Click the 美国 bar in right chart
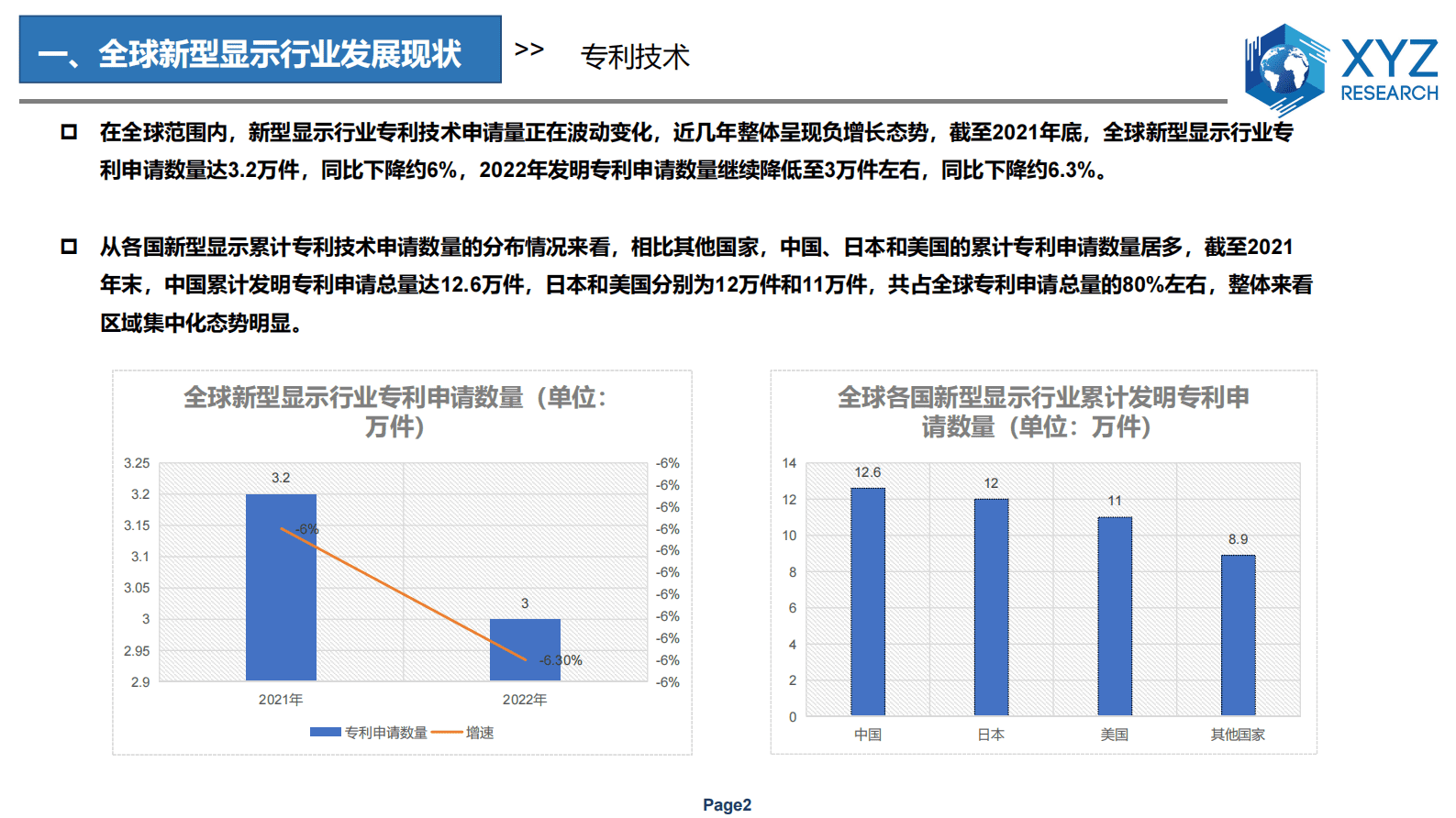The width and height of the screenshot is (1456, 818). (x=1115, y=616)
